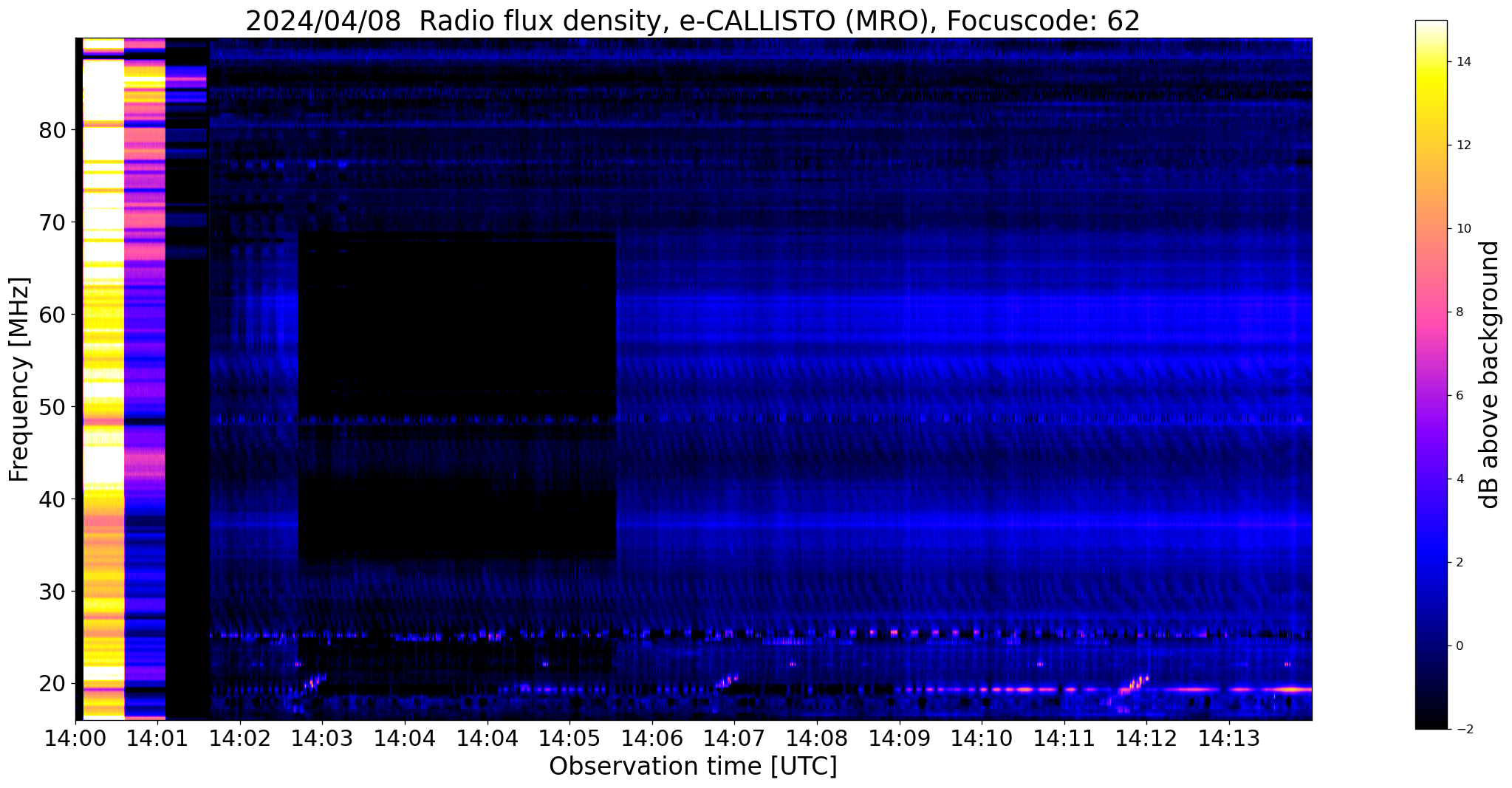
Task: Click the colorbar tick value 8
Action: point(1459,312)
